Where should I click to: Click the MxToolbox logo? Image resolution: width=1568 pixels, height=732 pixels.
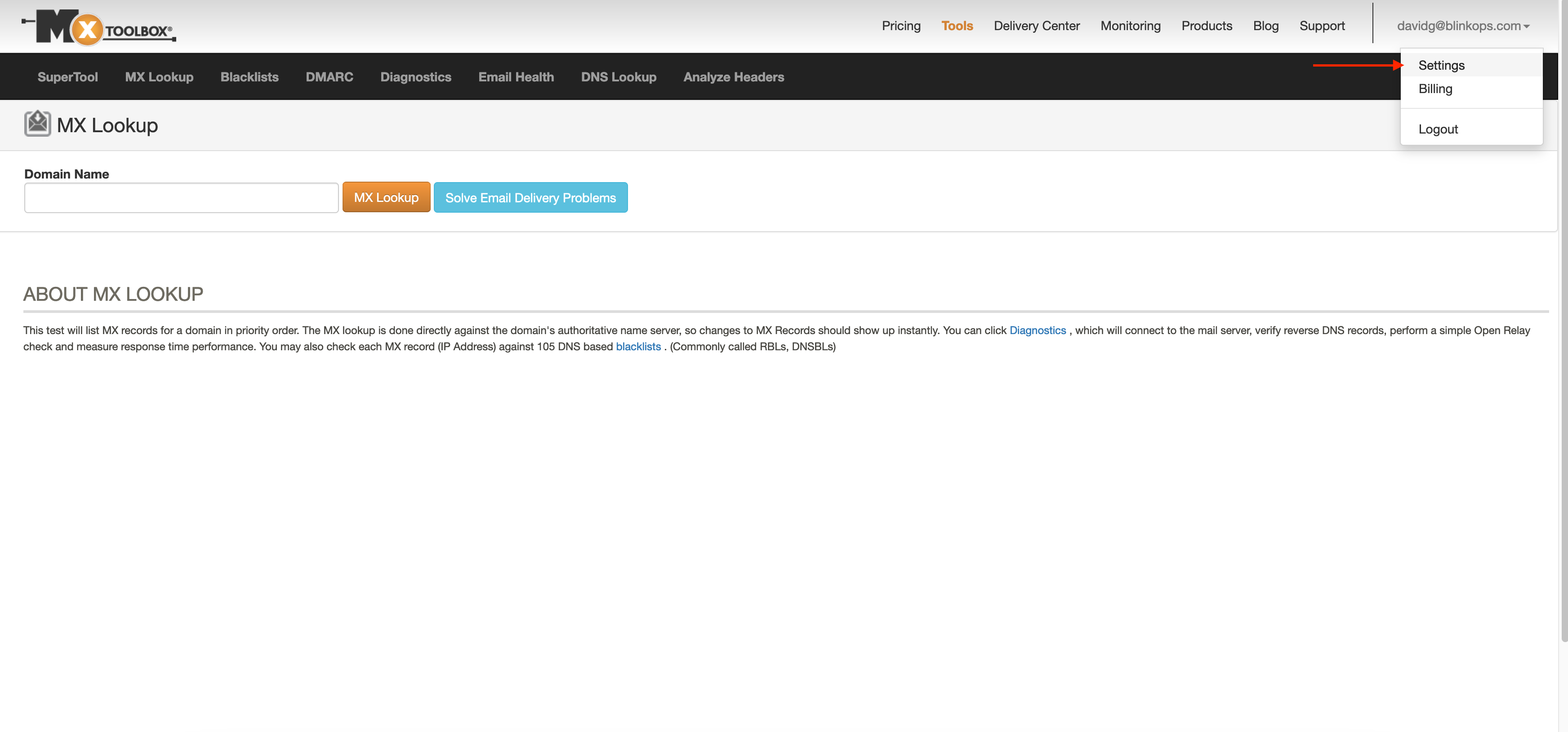pos(98,27)
